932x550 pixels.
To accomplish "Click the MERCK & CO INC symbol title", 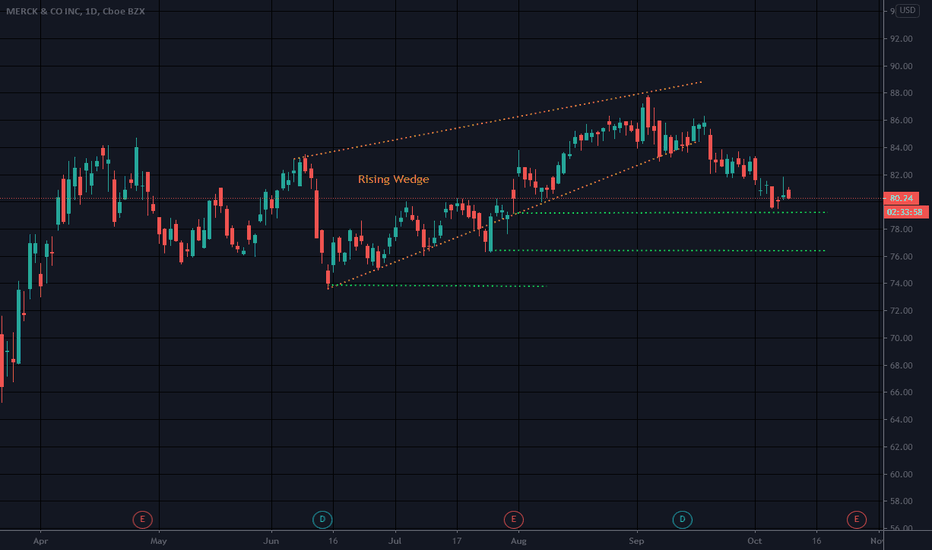I will tap(43, 11).
